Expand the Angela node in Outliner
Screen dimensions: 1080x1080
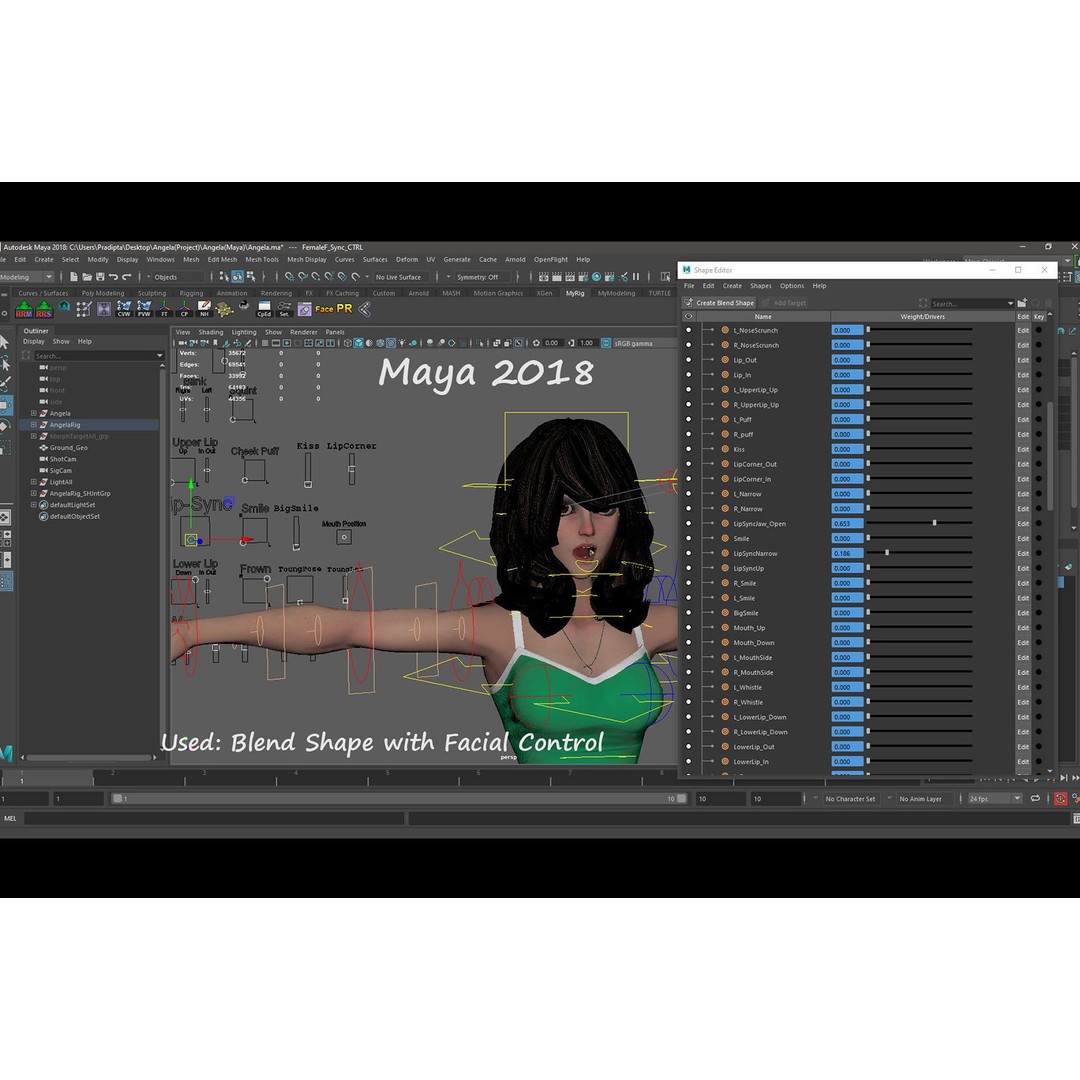(x=33, y=413)
